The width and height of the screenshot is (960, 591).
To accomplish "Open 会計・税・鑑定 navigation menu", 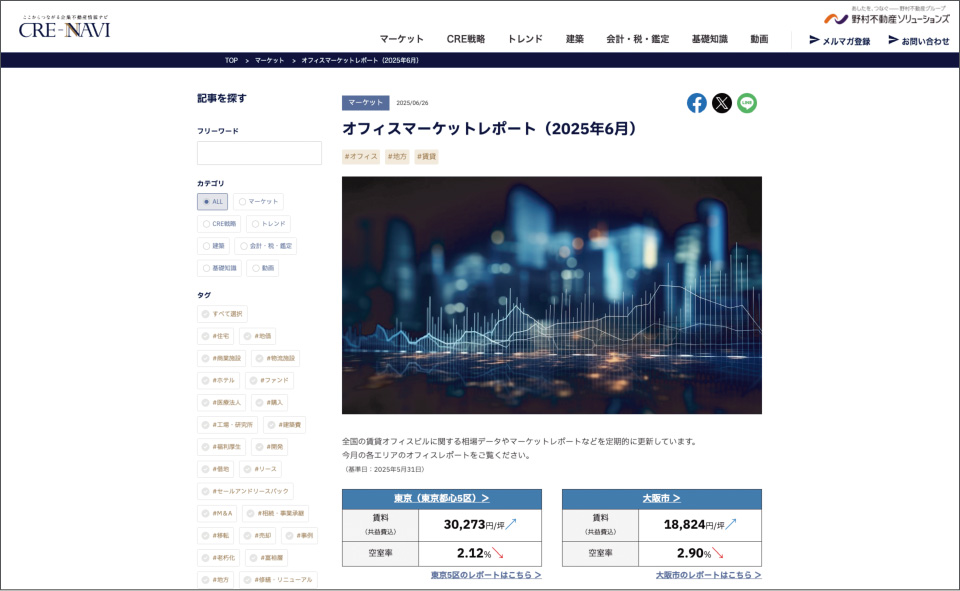I will pyautogui.click(x=637, y=39).
